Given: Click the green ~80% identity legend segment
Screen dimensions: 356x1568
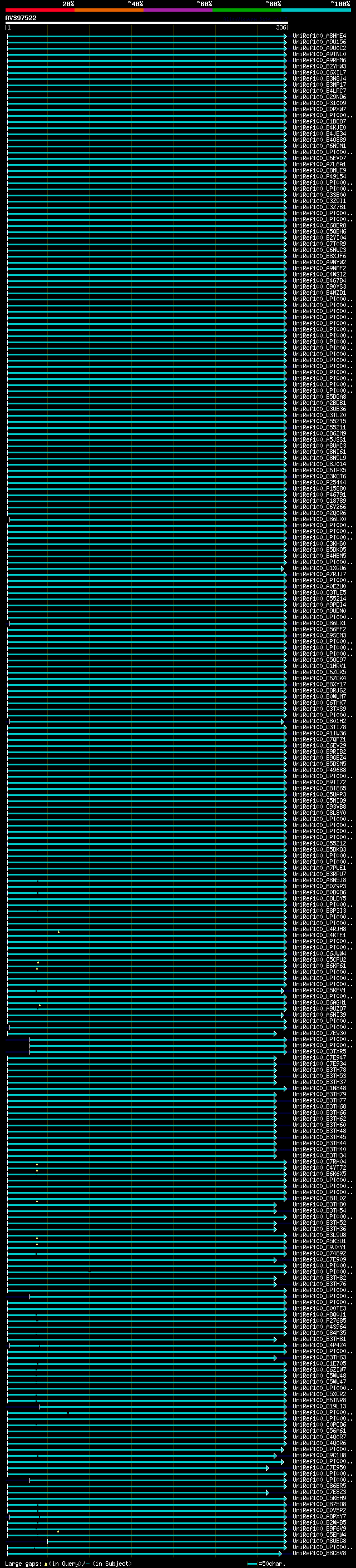Looking at the screenshot, I should click(247, 10).
